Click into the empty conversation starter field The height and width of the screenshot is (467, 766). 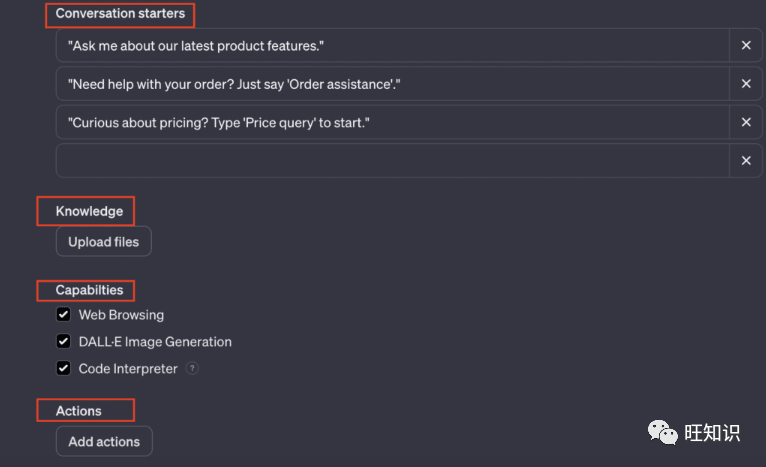click(x=392, y=160)
